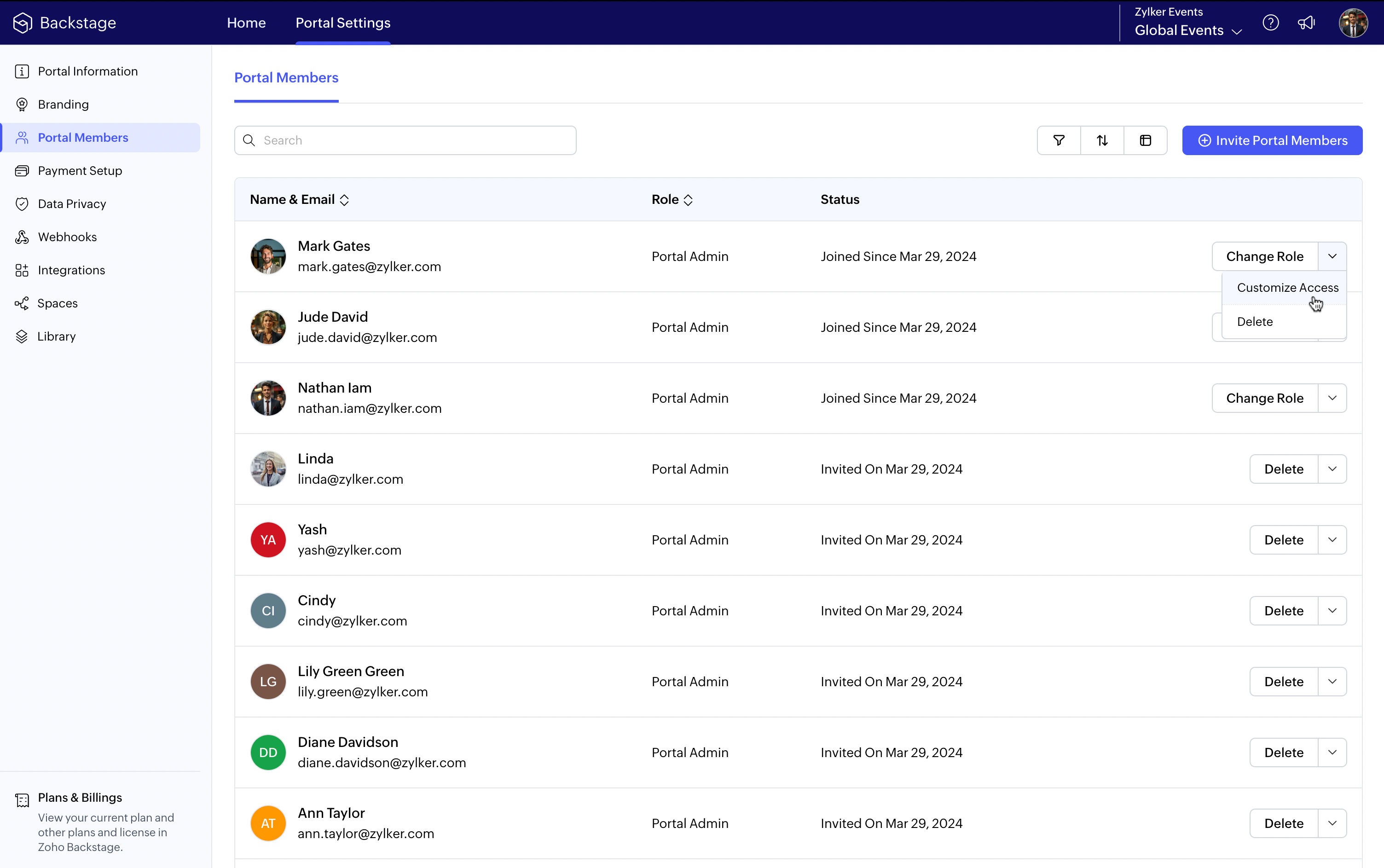Image resolution: width=1384 pixels, height=868 pixels.
Task: Click the Lily Green LG avatar
Action: (268, 682)
